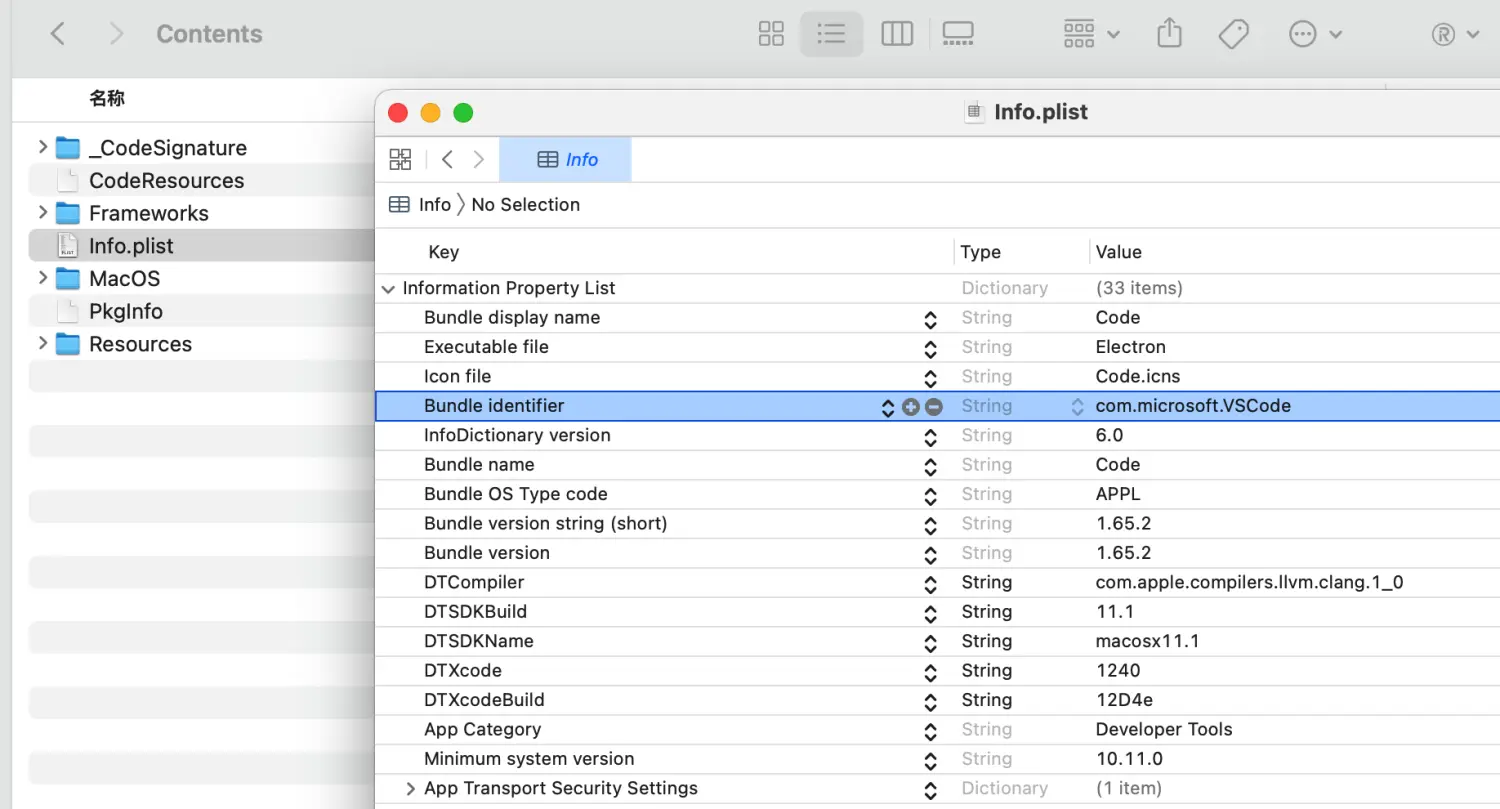Expand the Frameworks folder
1500x809 pixels.
[x=42, y=213]
